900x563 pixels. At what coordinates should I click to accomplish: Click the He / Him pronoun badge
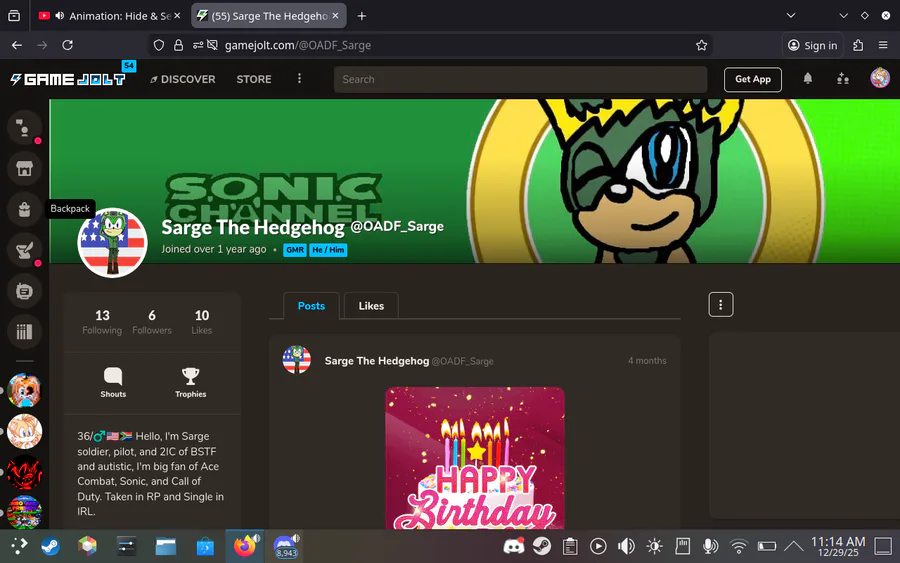point(328,250)
